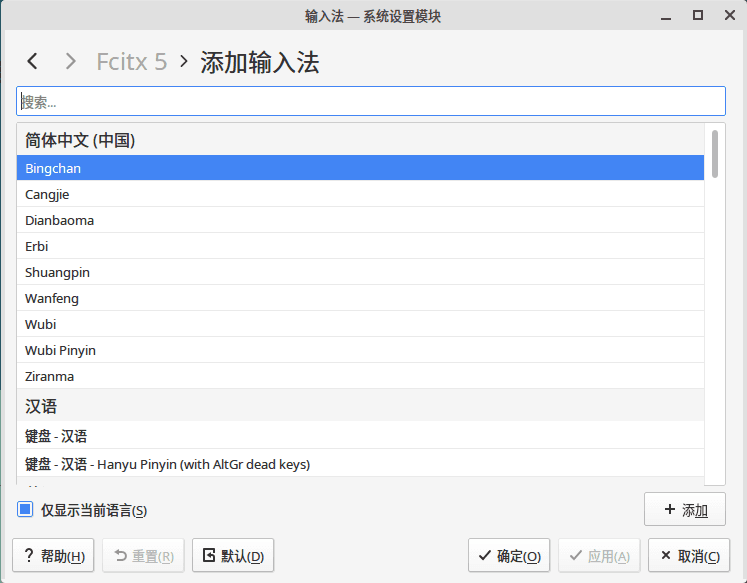Select Cangjie from the list
This screenshot has width=747, height=583.
click(x=360, y=194)
